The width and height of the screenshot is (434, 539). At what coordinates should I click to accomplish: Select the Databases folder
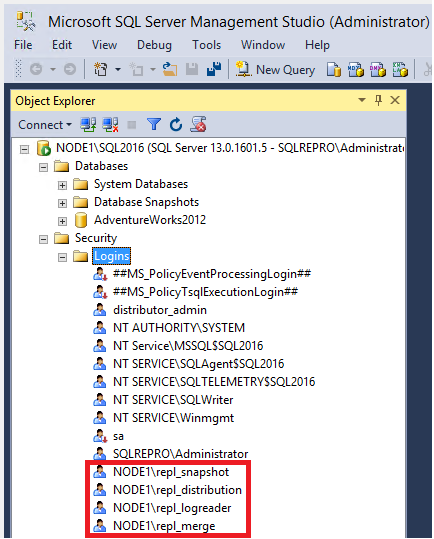point(101,166)
